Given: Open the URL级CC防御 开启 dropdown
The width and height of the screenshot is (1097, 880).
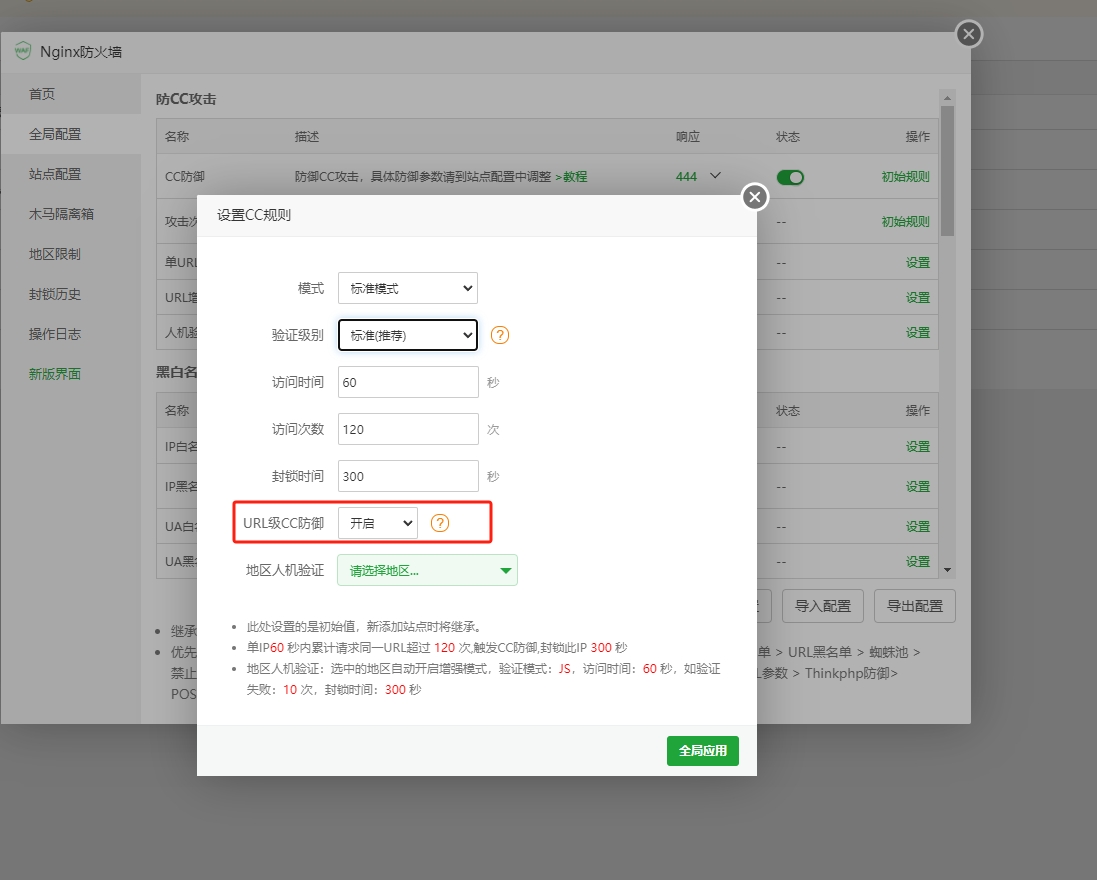Looking at the screenshot, I should [x=378, y=523].
